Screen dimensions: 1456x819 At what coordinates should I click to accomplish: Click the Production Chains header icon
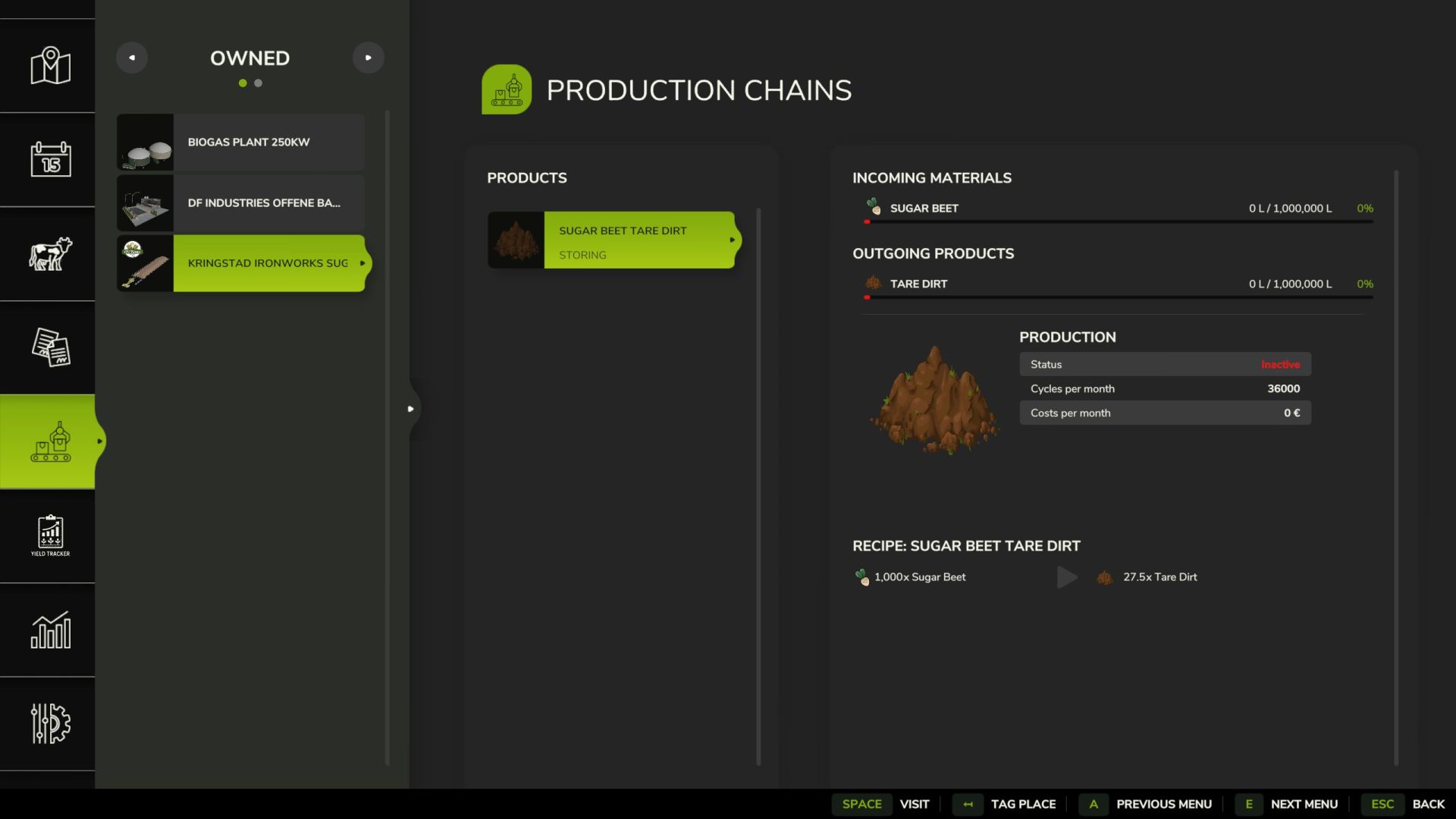[507, 89]
